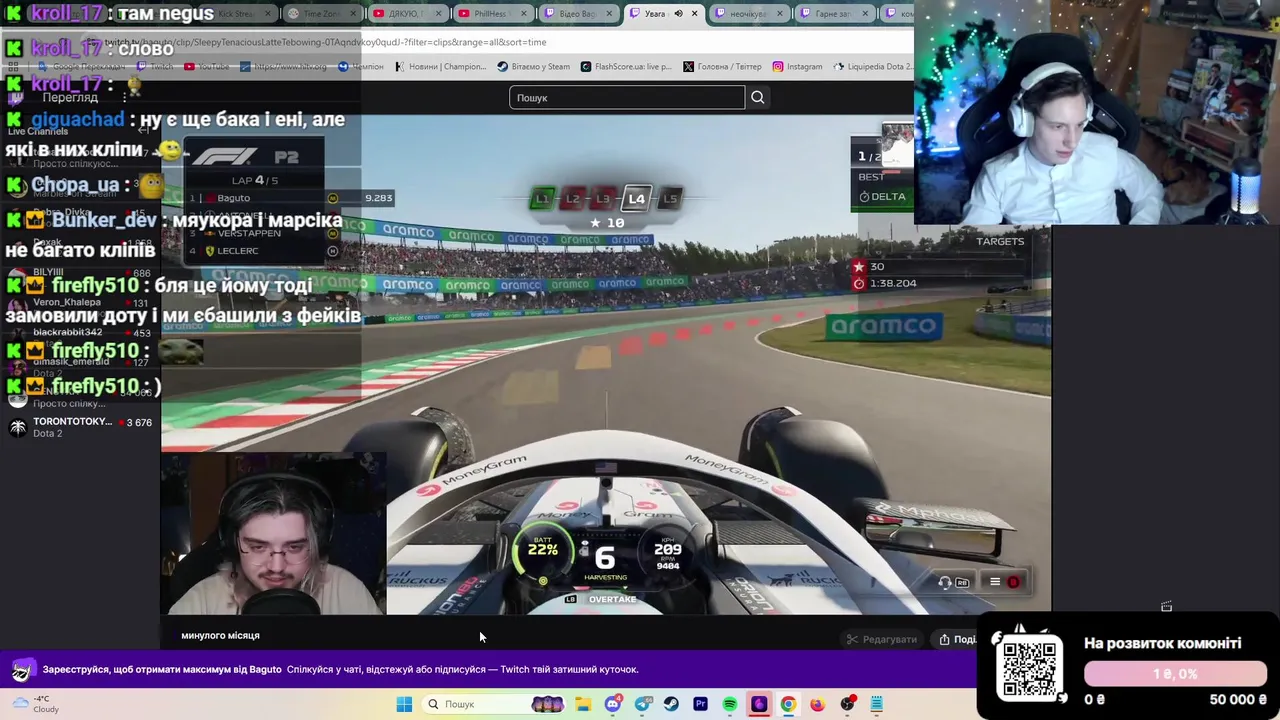
Task: Click the clip video player
Action: point(606,365)
